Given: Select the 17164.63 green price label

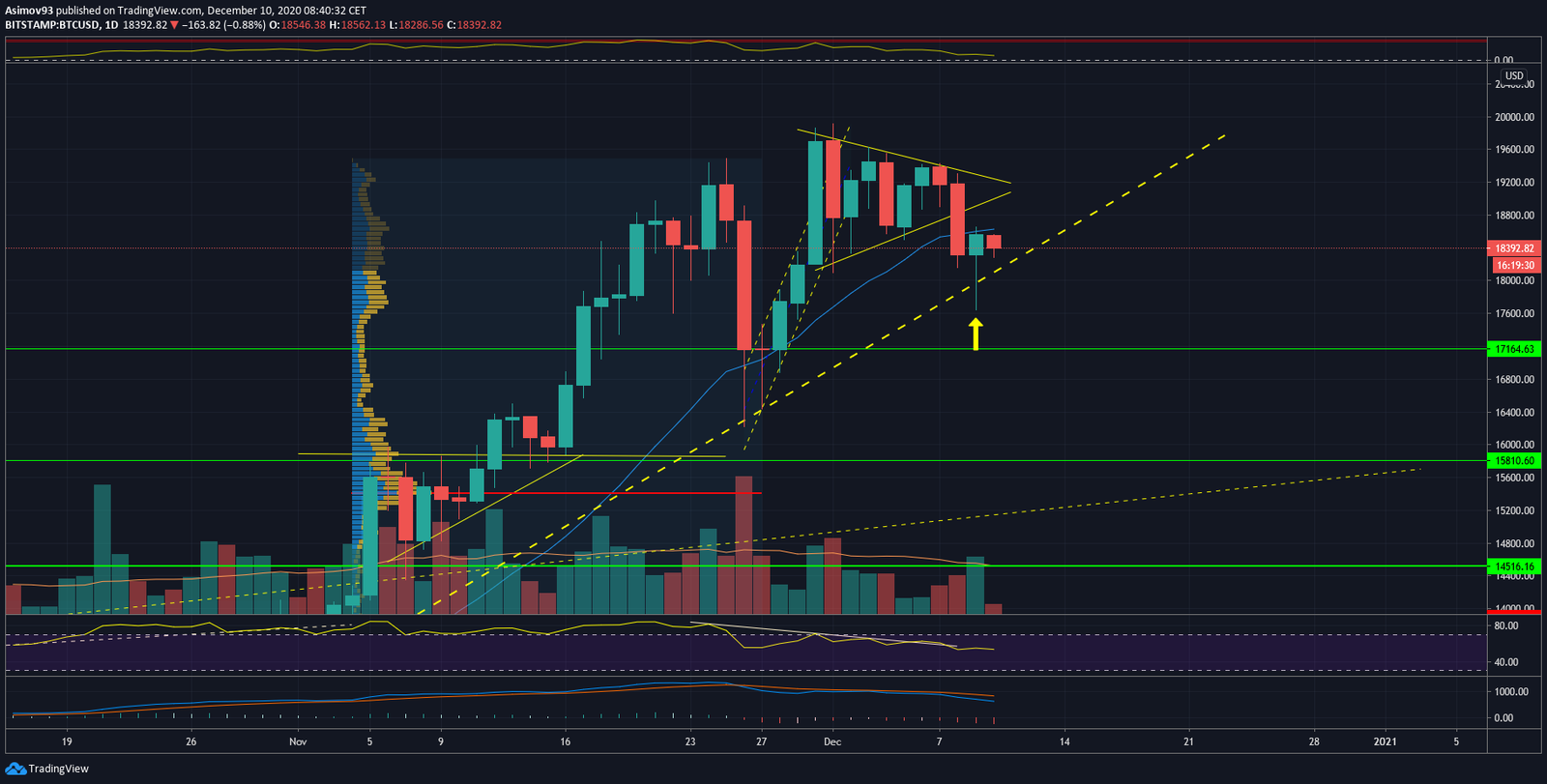Looking at the screenshot, I should 1514,349.
